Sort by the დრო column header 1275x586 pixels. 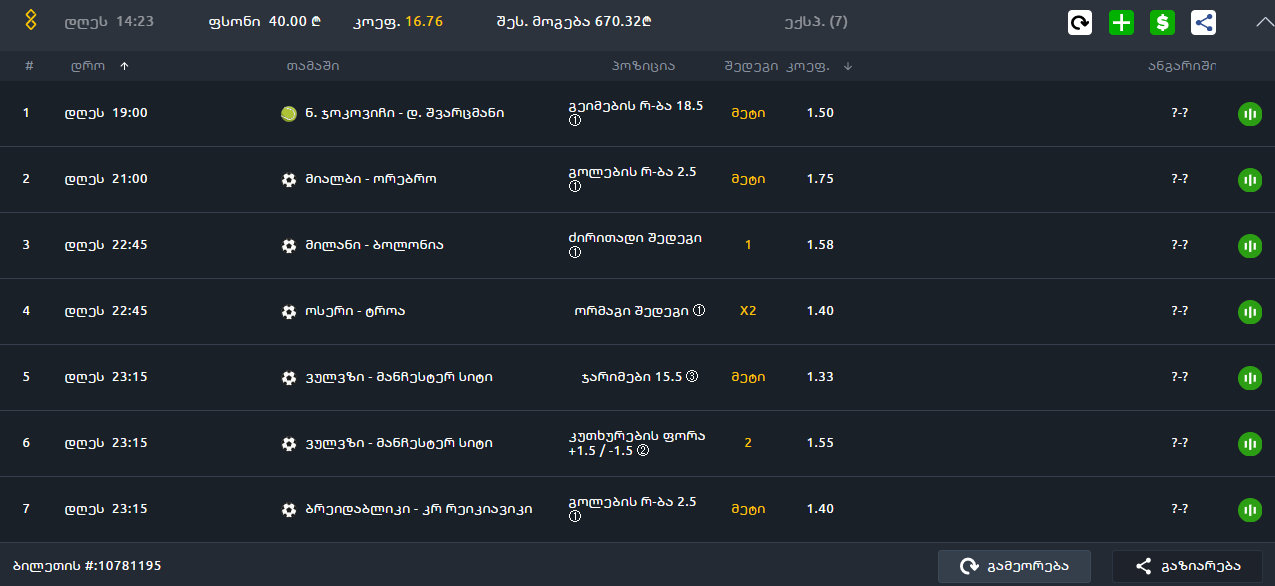click(x=88, y=66)
